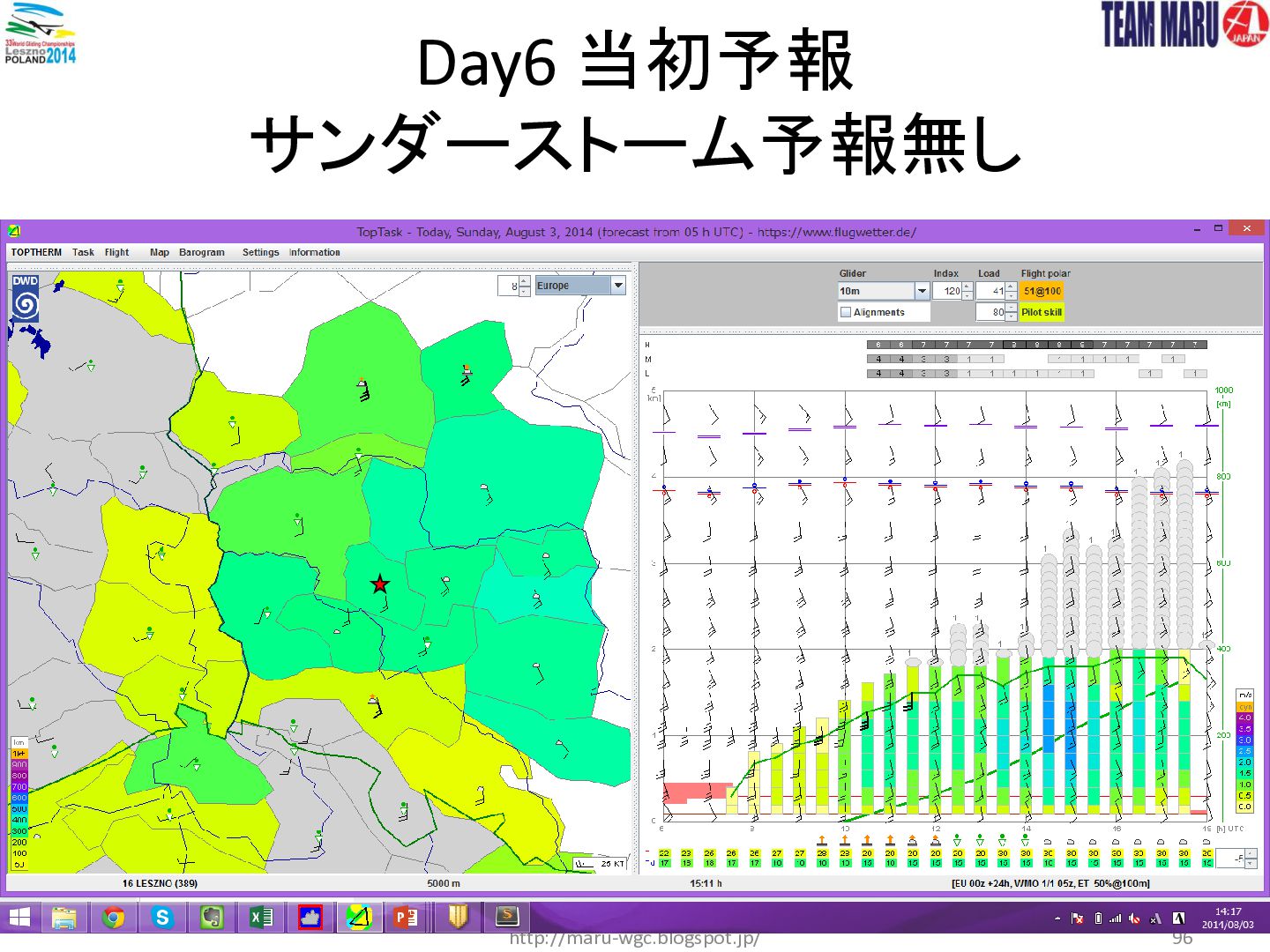Screen dimensions: 1270x952
Task: Click the Leszno Poland 2014 championship logo
Action: (x=41, y=34)
